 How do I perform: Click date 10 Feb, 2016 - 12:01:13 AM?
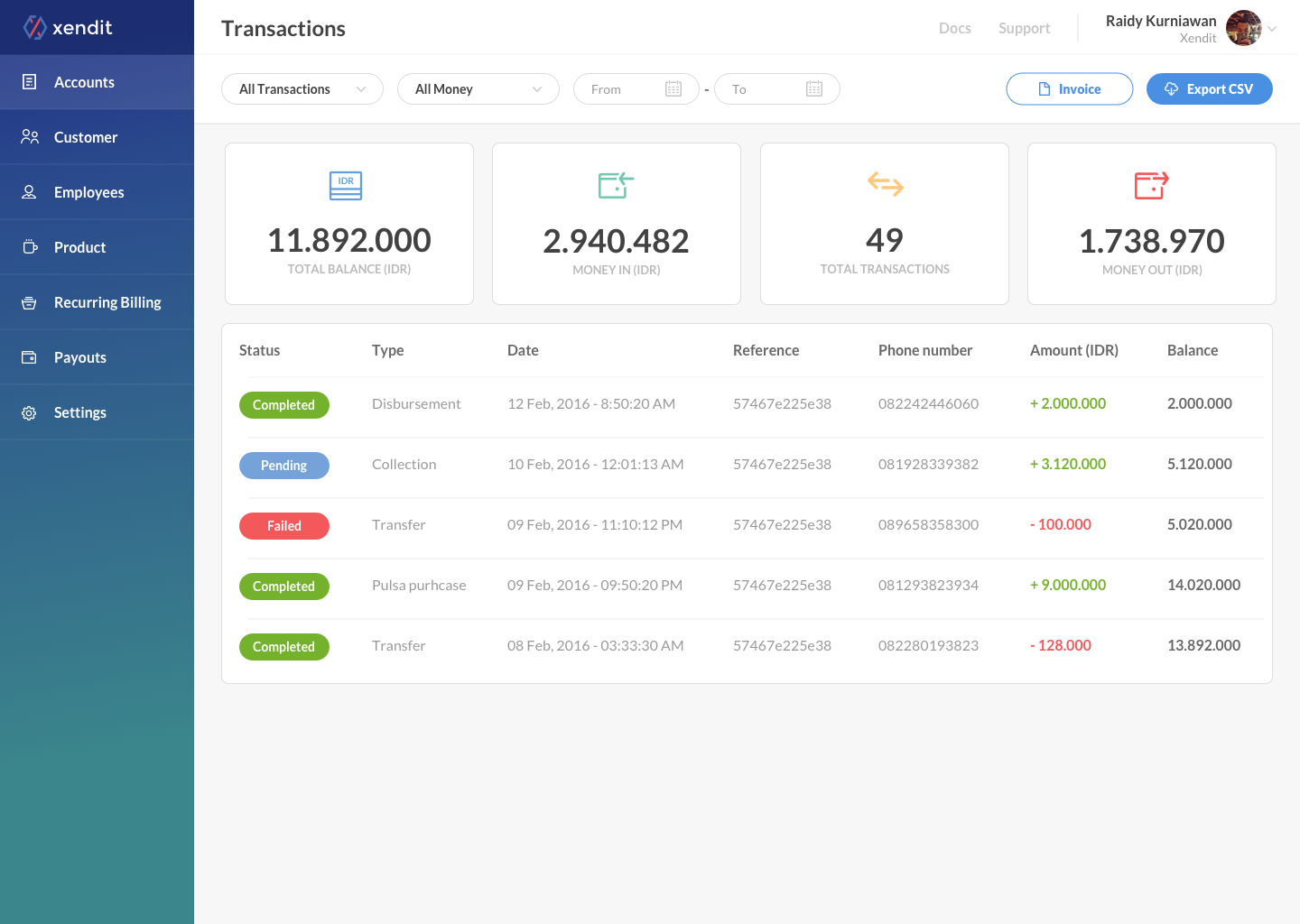coord(596,464)
